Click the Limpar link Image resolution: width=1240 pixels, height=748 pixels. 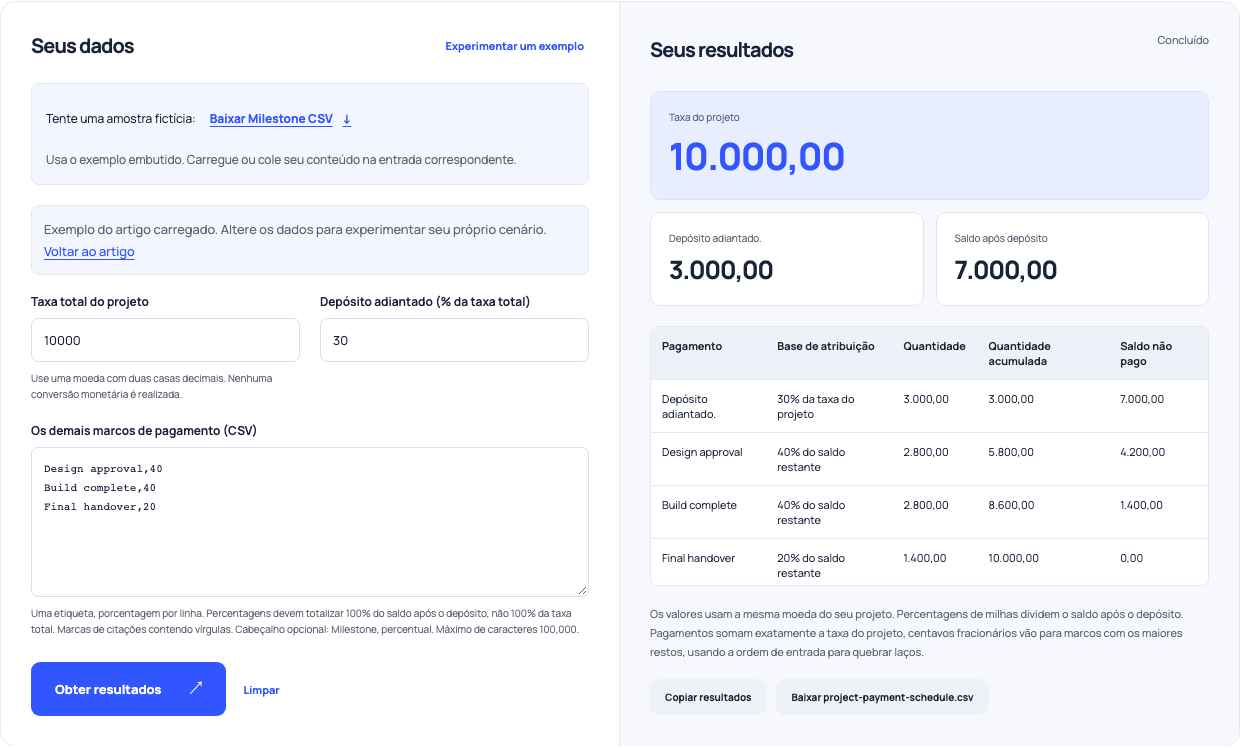click(261, 690)
